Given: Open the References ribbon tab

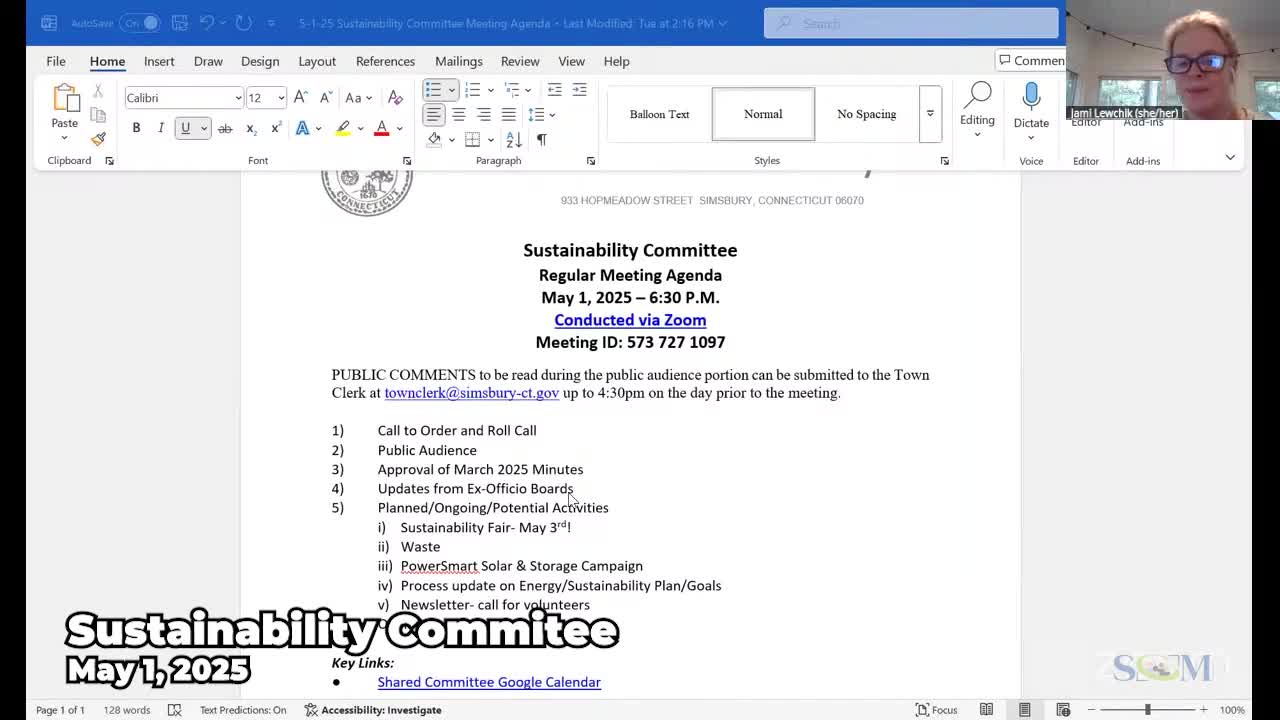Looking at the screenshot, I should pyautogui.click(x=385, y=61).
